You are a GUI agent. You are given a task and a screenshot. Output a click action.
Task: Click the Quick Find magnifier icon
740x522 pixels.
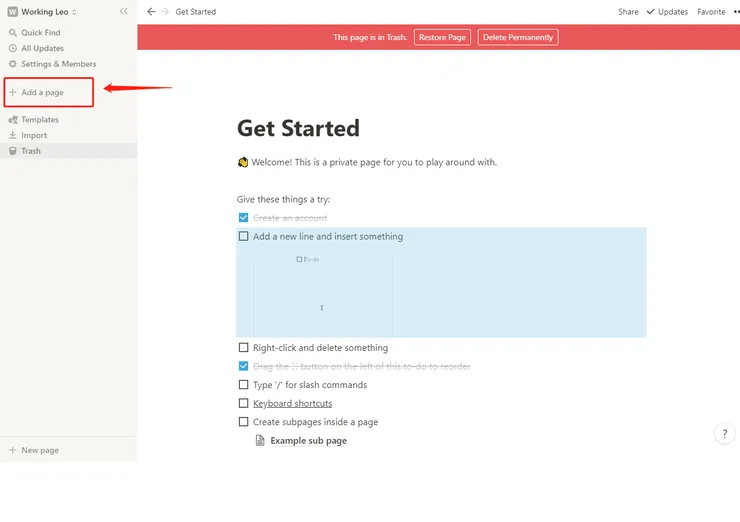[13, 33]
